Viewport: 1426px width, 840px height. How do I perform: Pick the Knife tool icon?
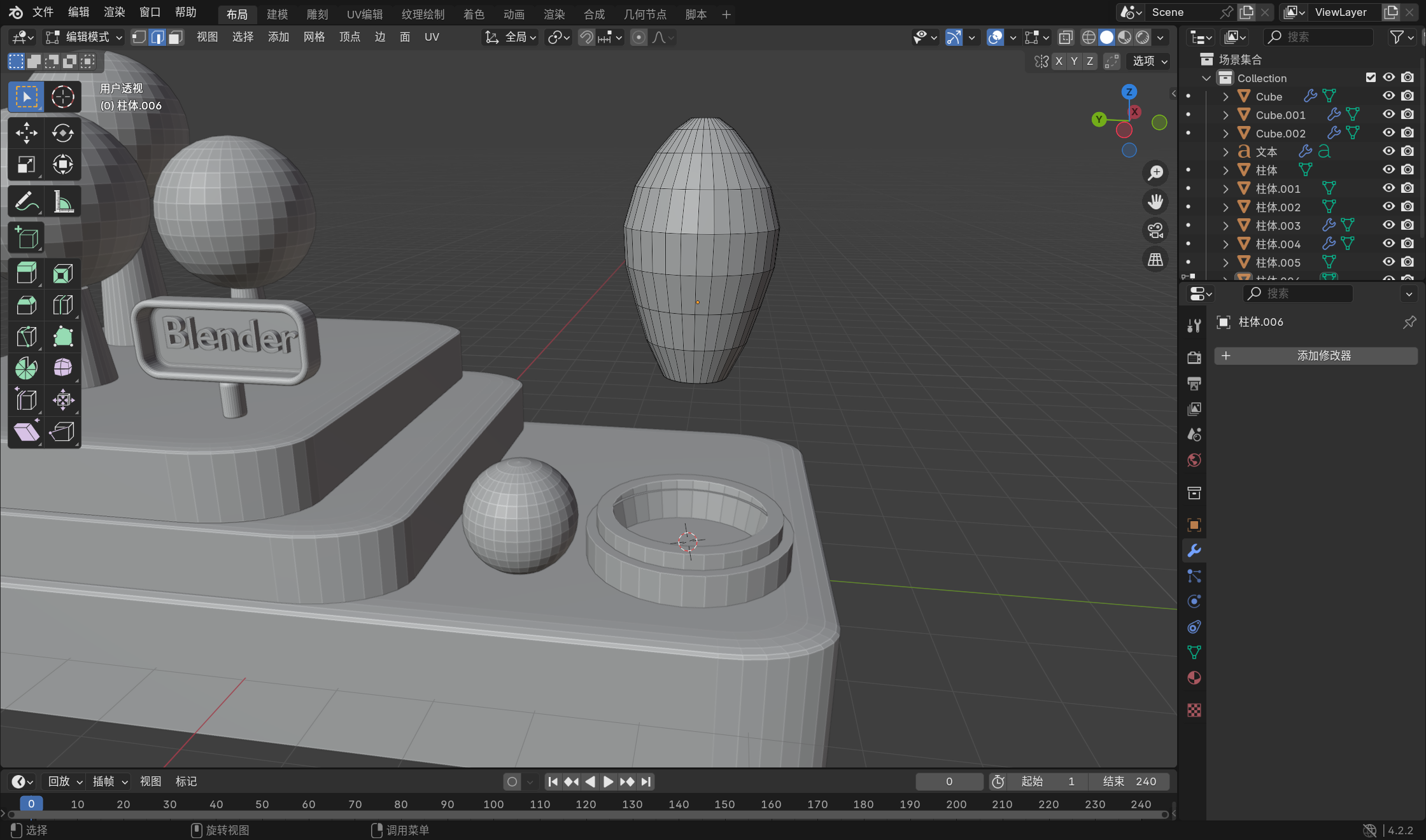[x=26, y=336]
